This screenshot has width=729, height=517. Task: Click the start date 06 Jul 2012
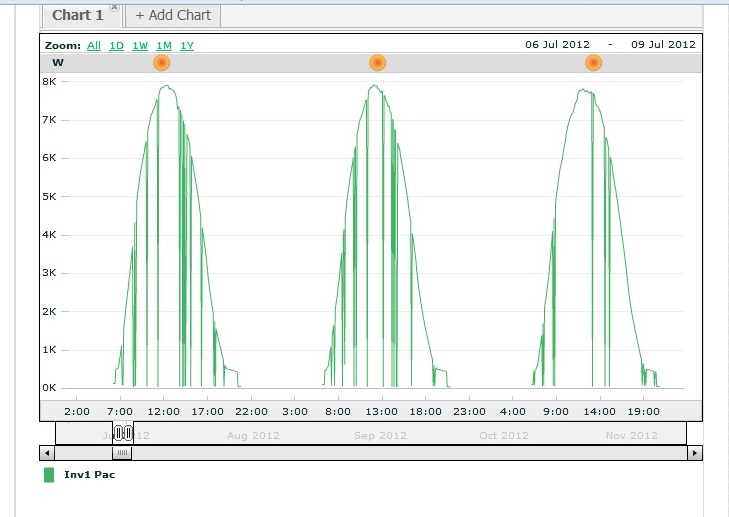click(x=557, y=44)
